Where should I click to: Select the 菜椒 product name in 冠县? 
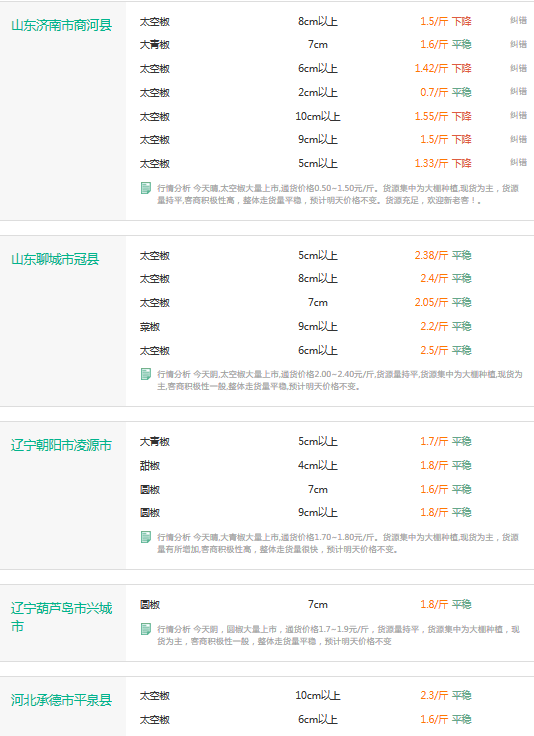[x=150, y=327]
